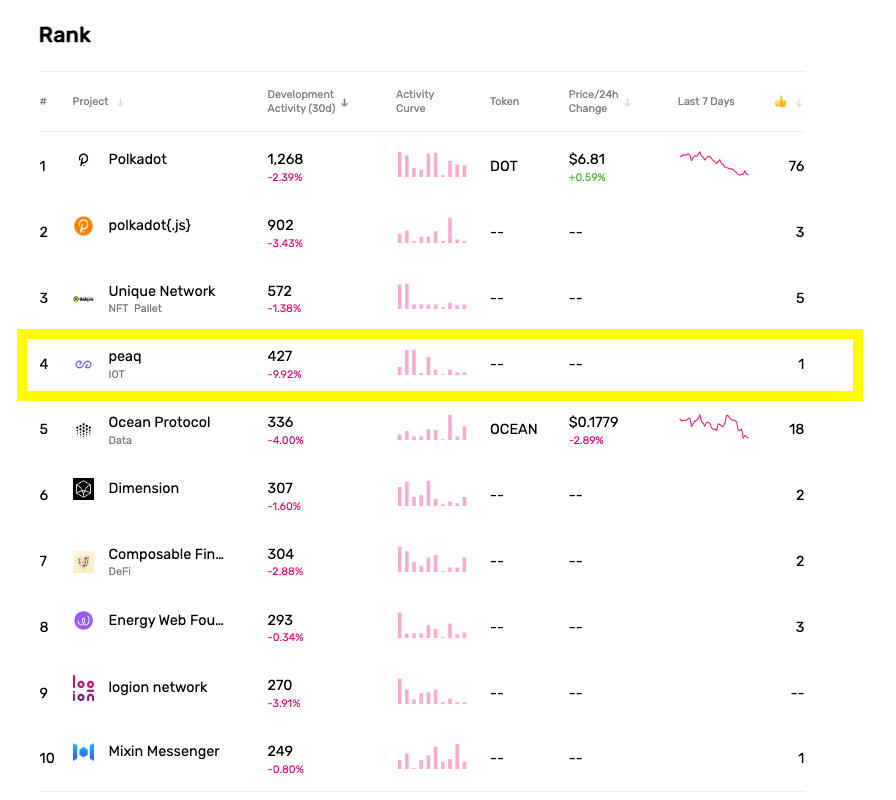
Task: Click the Data tag under Ocean Protocol
Action: pyautogui.click(x=120, y=441)
